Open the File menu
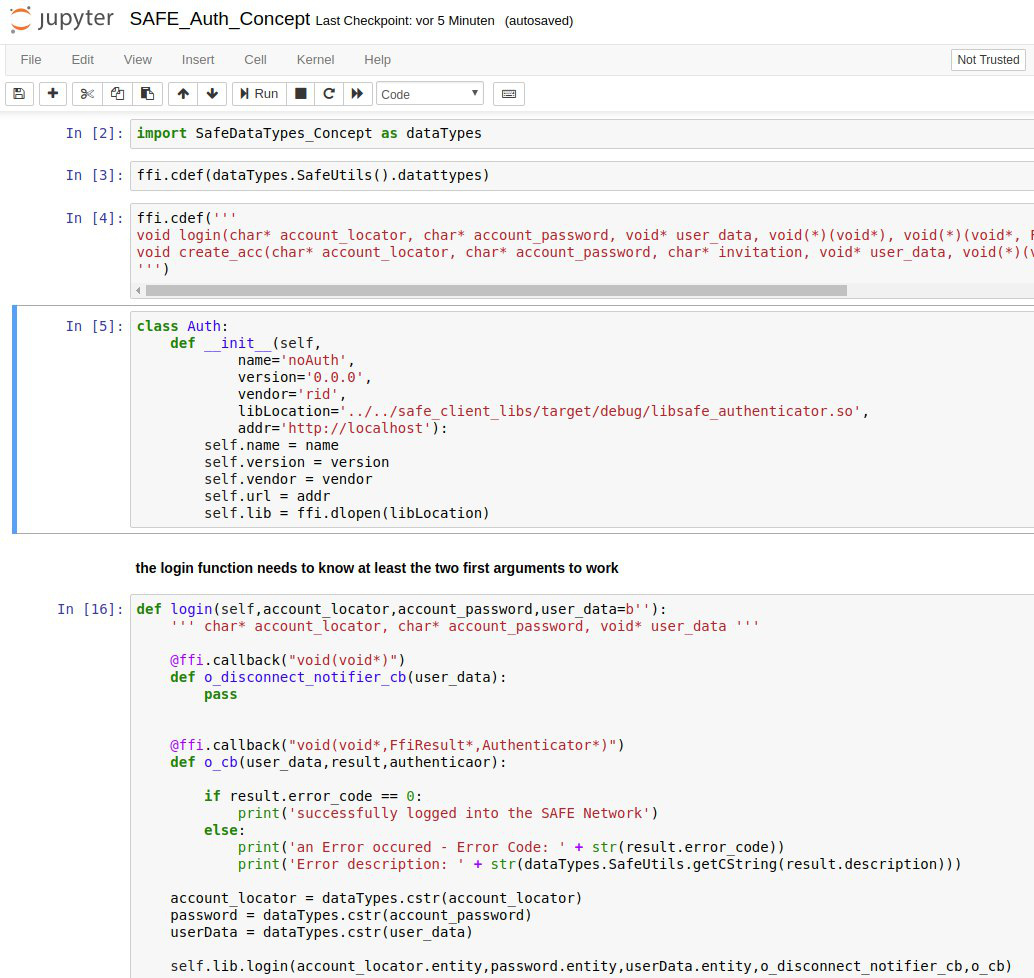 coord(31,60)
